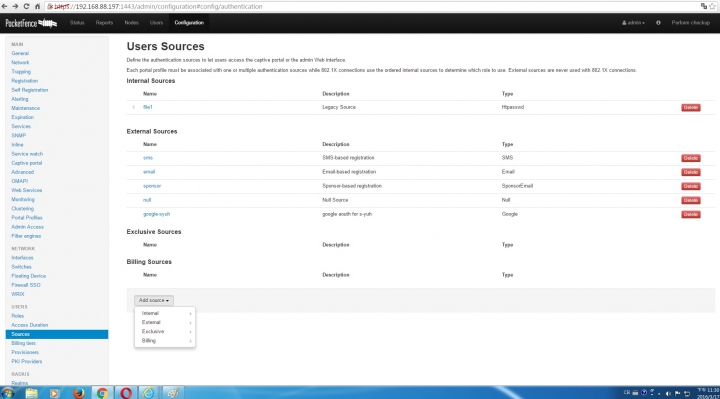Open Firewall SSO in sidebar
Screen dimensions: 720x399
point(26,285)
